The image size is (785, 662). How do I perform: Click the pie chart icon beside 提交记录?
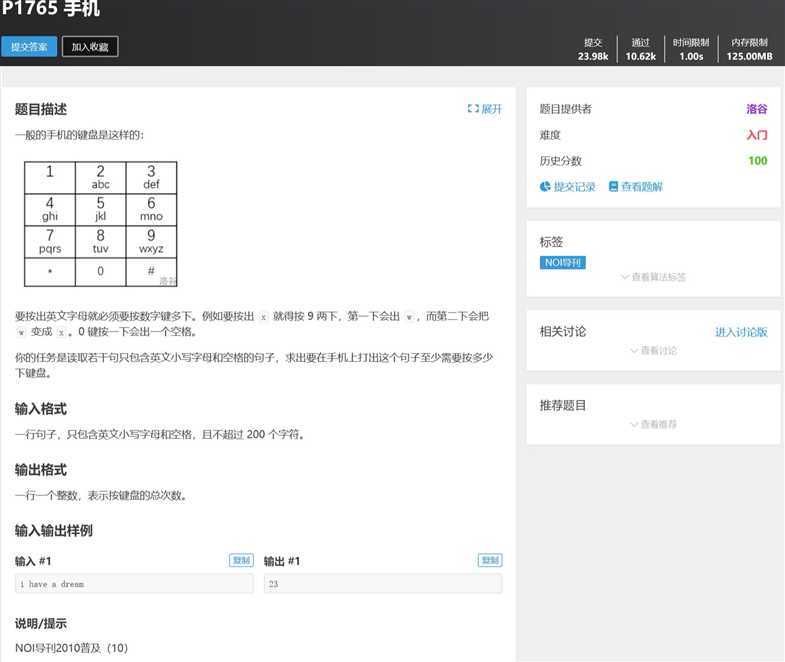point(545,187)
